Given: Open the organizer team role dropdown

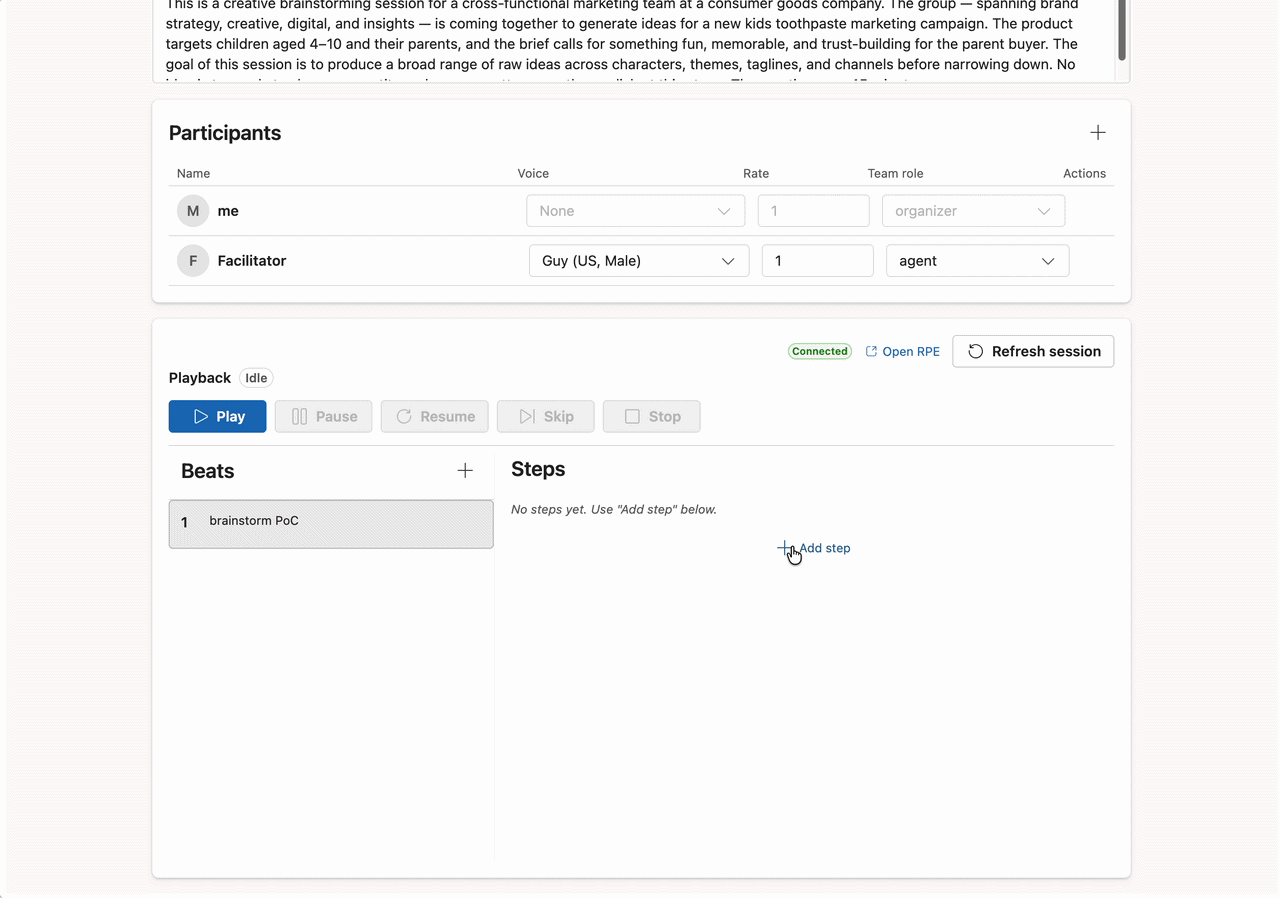Looking at the screenshot, I should [x=973, y=211].
